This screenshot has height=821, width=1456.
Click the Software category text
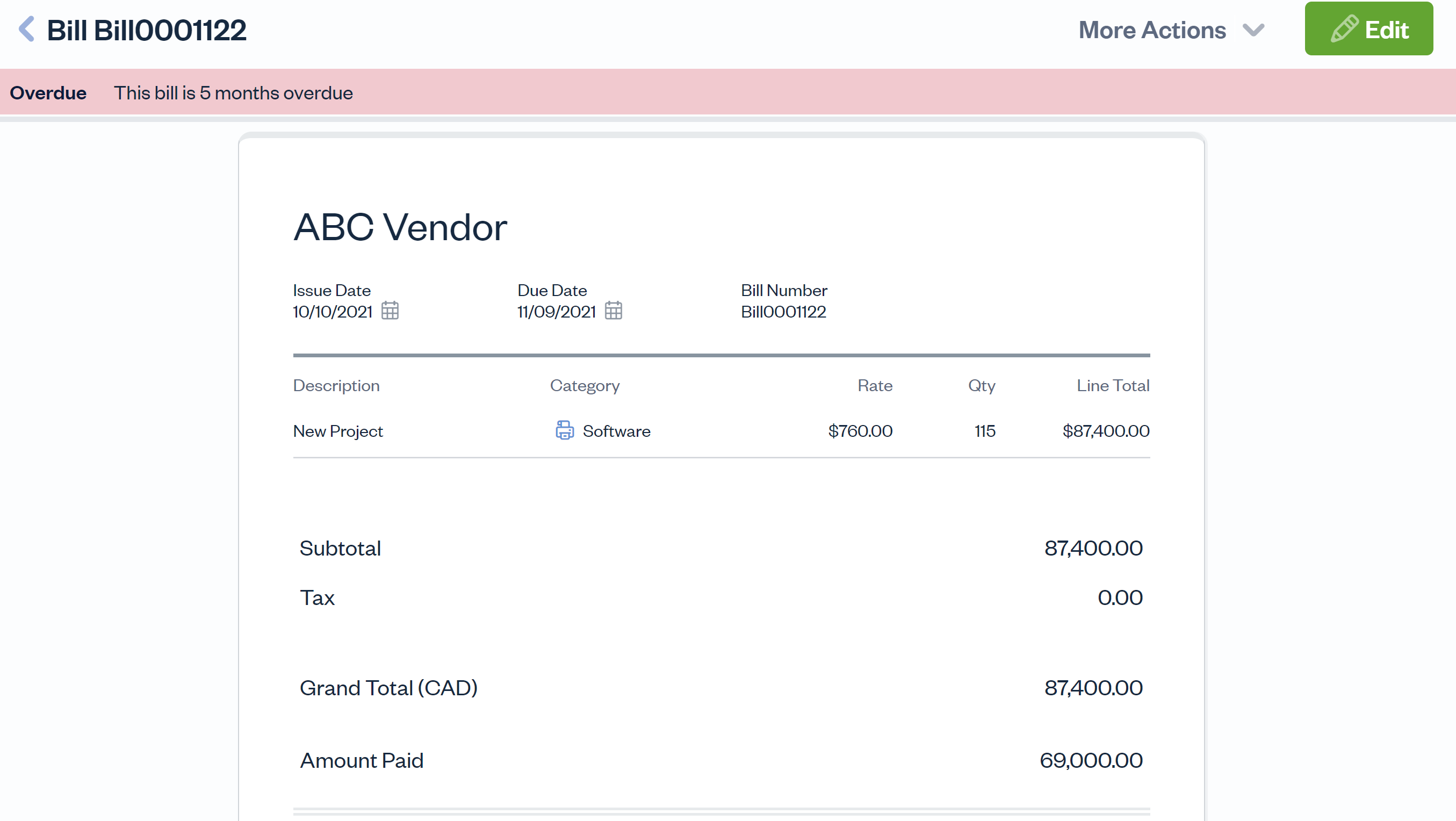click(617, 431)
